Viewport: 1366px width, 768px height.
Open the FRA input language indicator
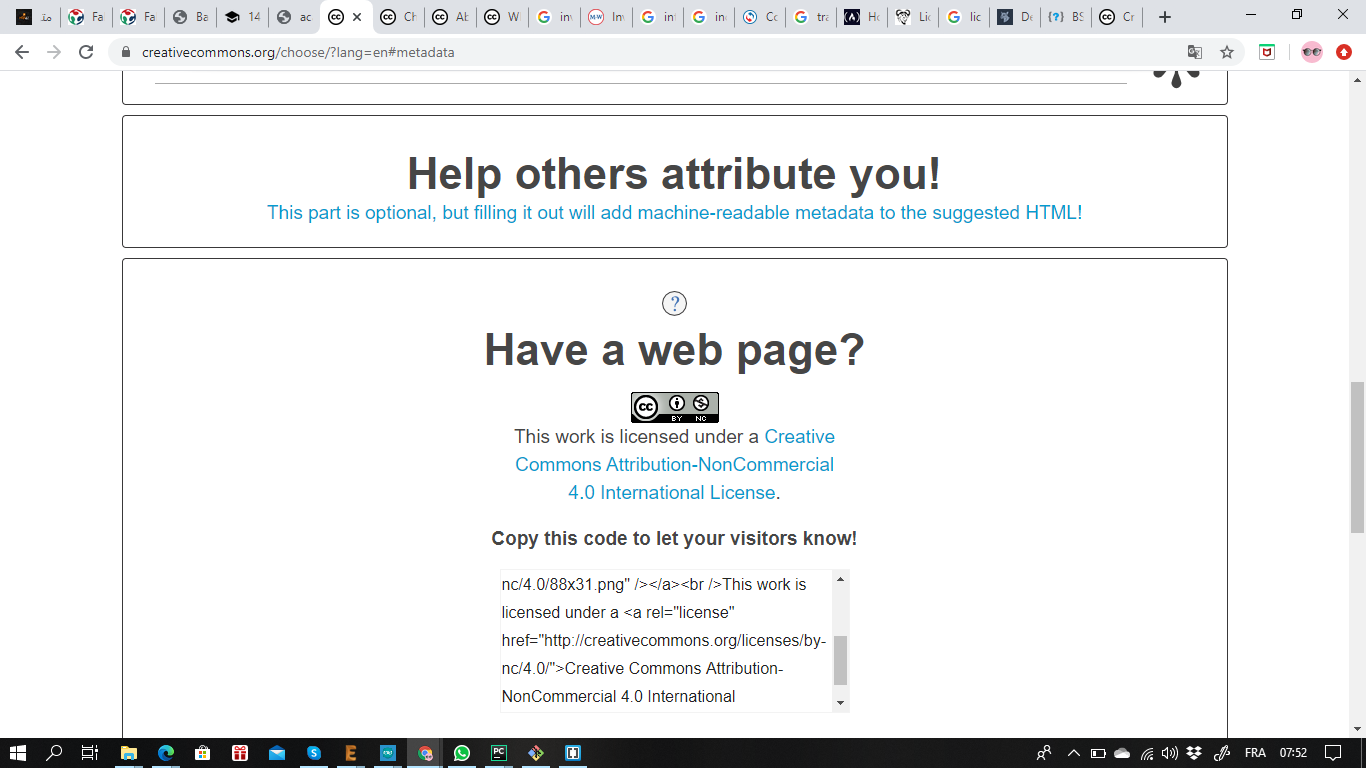pyautogui.click(x=1255, y=753)
